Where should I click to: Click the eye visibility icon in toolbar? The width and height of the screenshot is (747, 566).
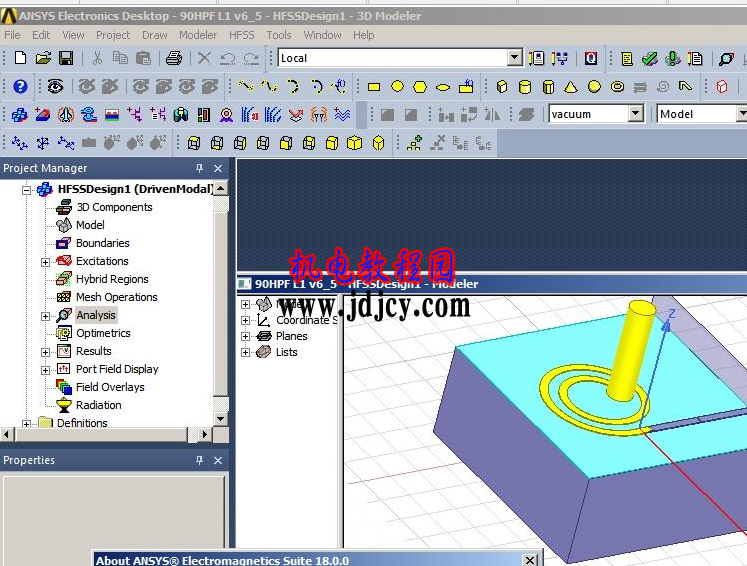pyautogui.click(x=55, y=86)
